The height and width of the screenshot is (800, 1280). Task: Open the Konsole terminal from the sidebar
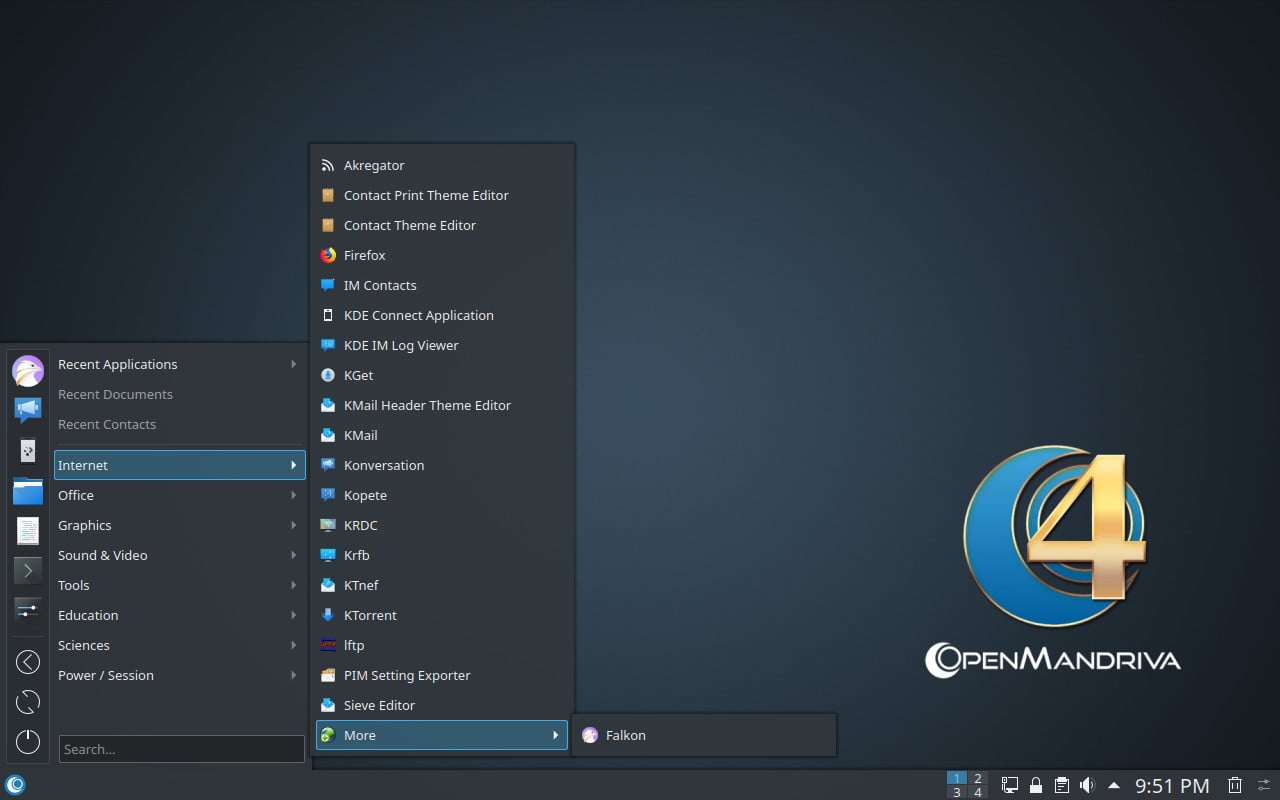point(27,570)
